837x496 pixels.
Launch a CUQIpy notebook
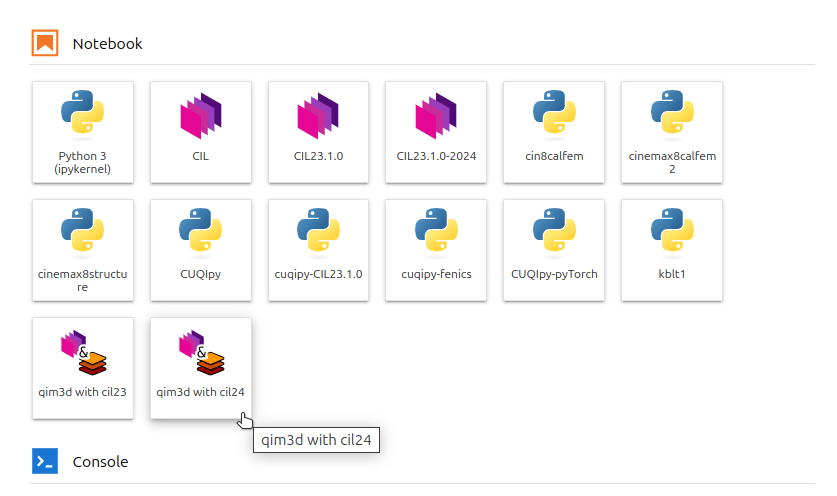tap(201, 250)
